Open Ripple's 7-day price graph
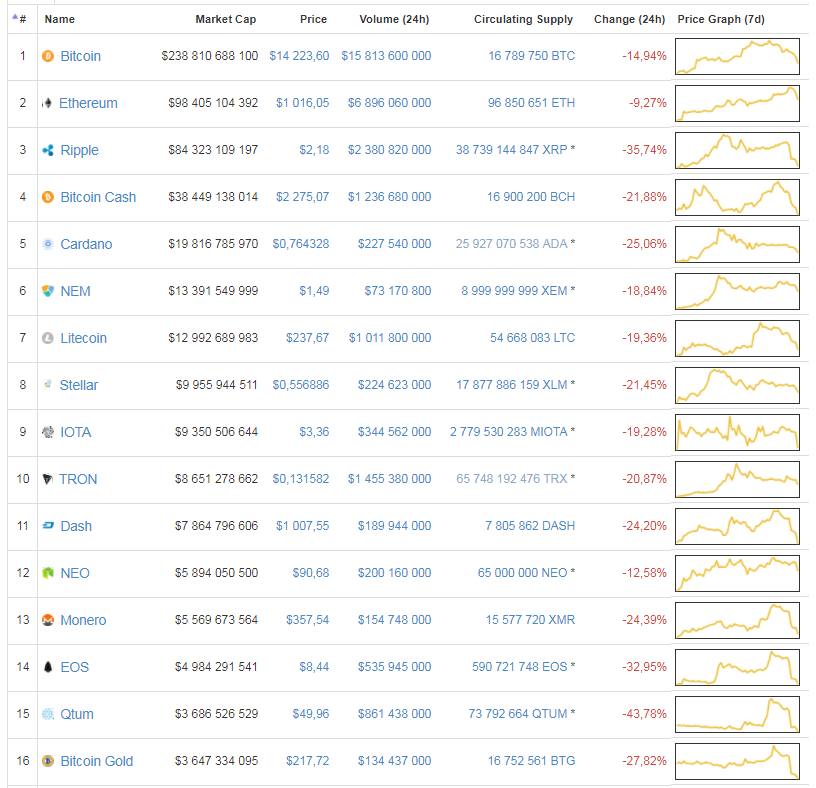816x788 pixels. [x=737, y=150]
